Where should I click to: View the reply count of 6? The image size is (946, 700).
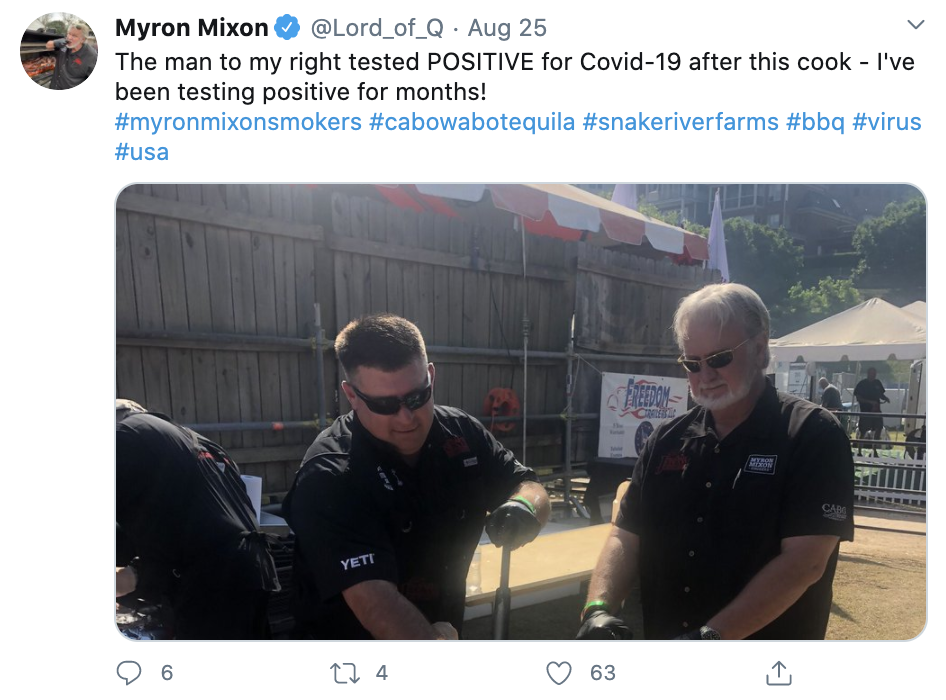167,673
